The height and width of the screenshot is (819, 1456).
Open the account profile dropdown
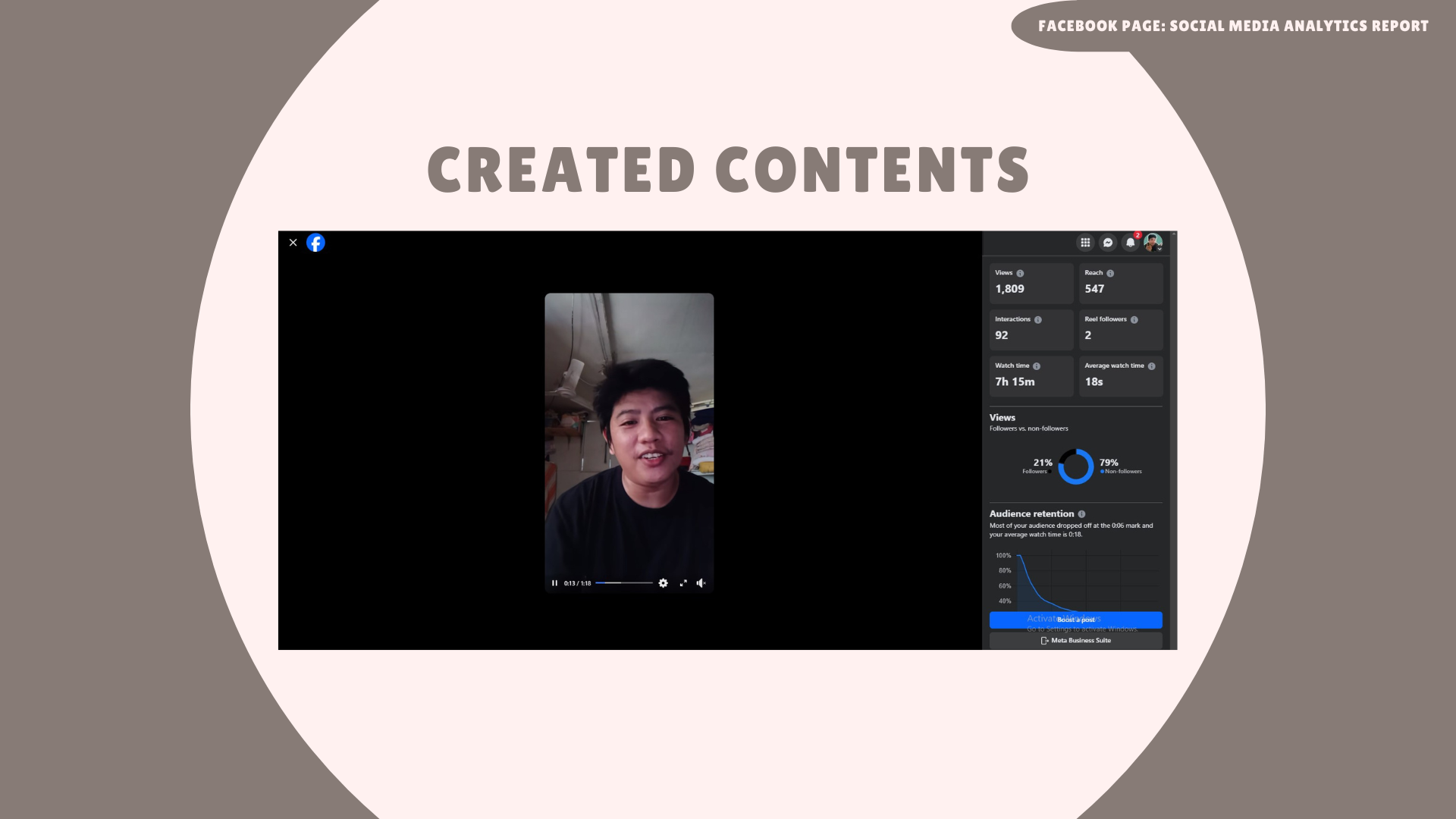pyautogui.click(x=1153, y=243)
